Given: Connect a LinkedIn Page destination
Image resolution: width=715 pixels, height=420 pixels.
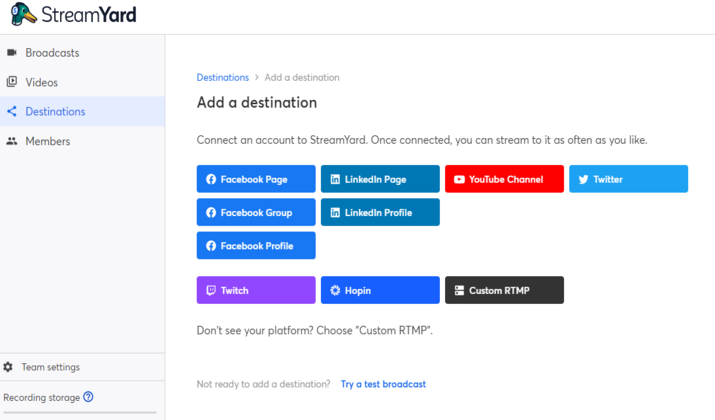Looking at the screenshot, I should (380, 179).
